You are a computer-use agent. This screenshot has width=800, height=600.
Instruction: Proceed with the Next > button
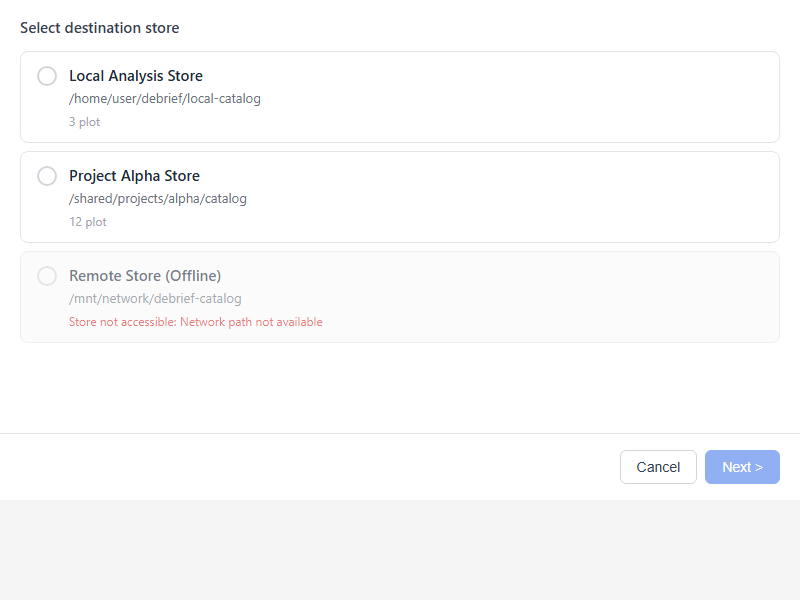[x=741, y=467]
